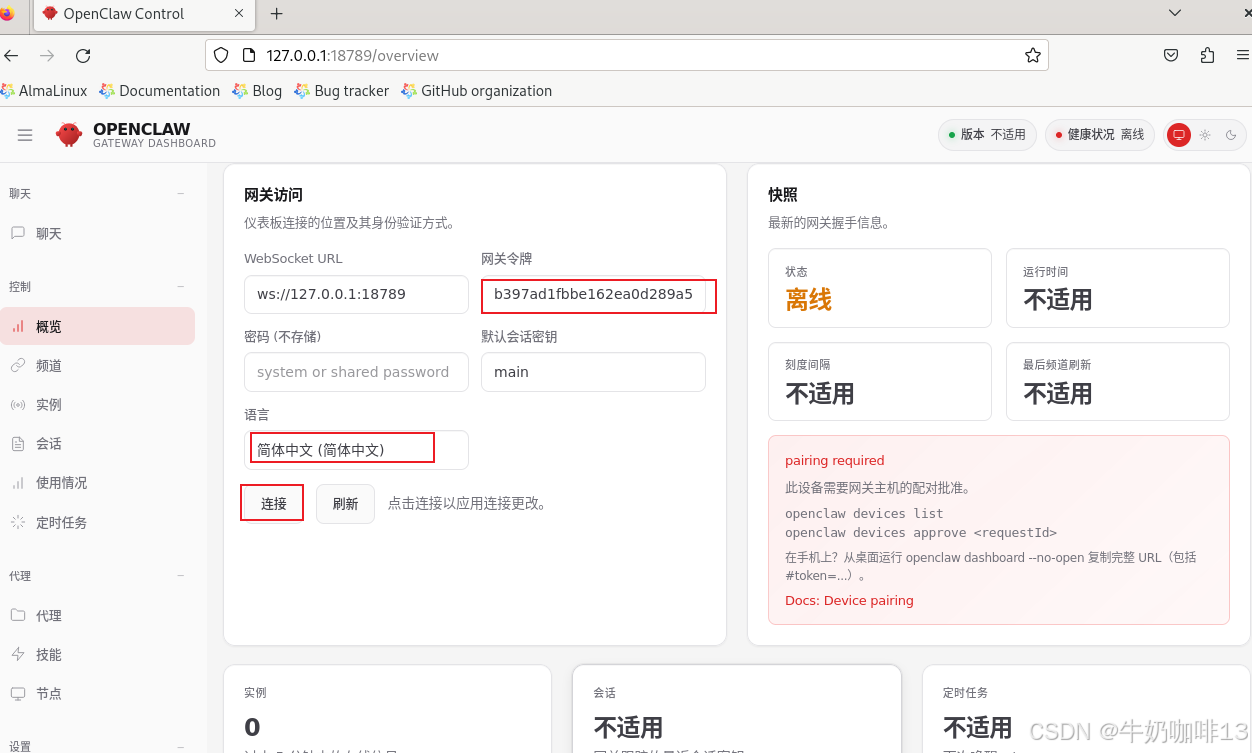Click 'pairing required' error heading

(x=835, y=460)
